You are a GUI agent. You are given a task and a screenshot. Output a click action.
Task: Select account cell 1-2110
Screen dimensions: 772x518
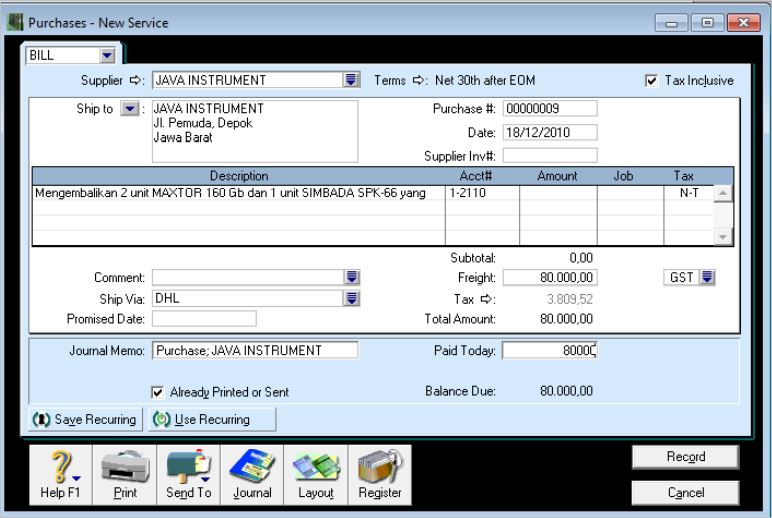(482, 193)
